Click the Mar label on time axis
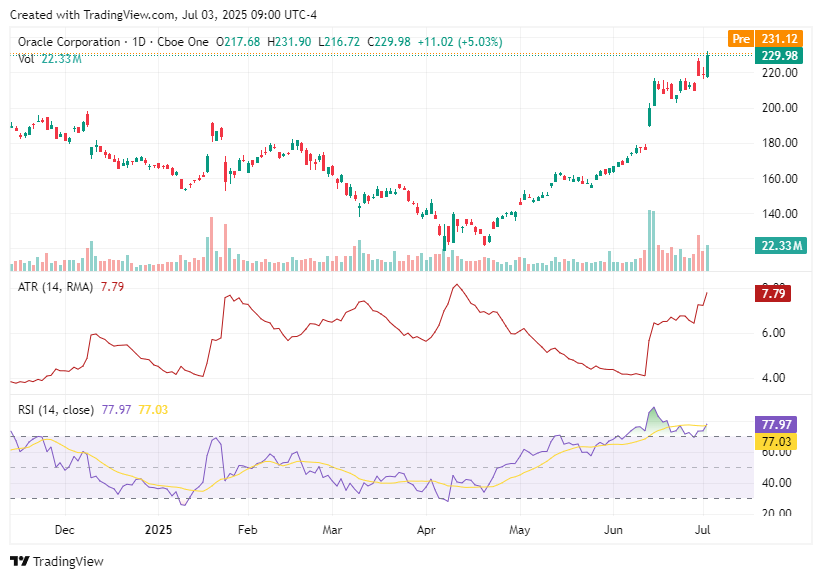Viewport: 822px width, 579px height. (x=332, y=530)
